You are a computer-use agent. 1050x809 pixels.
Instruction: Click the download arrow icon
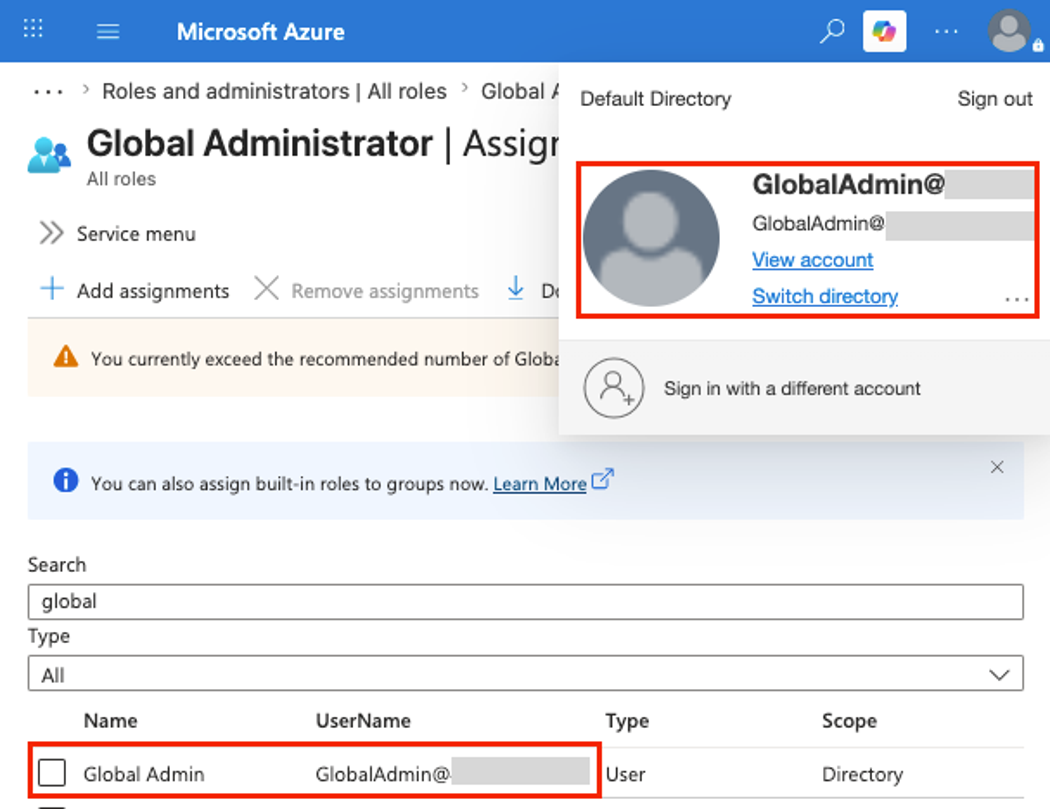[516, 289]
